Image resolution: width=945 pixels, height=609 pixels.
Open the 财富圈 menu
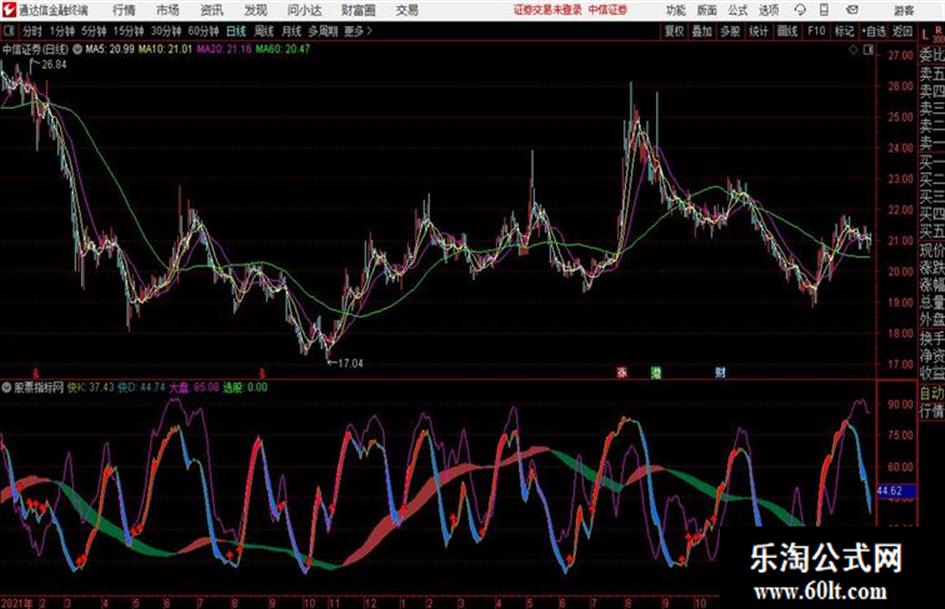[x=358, y=10]
